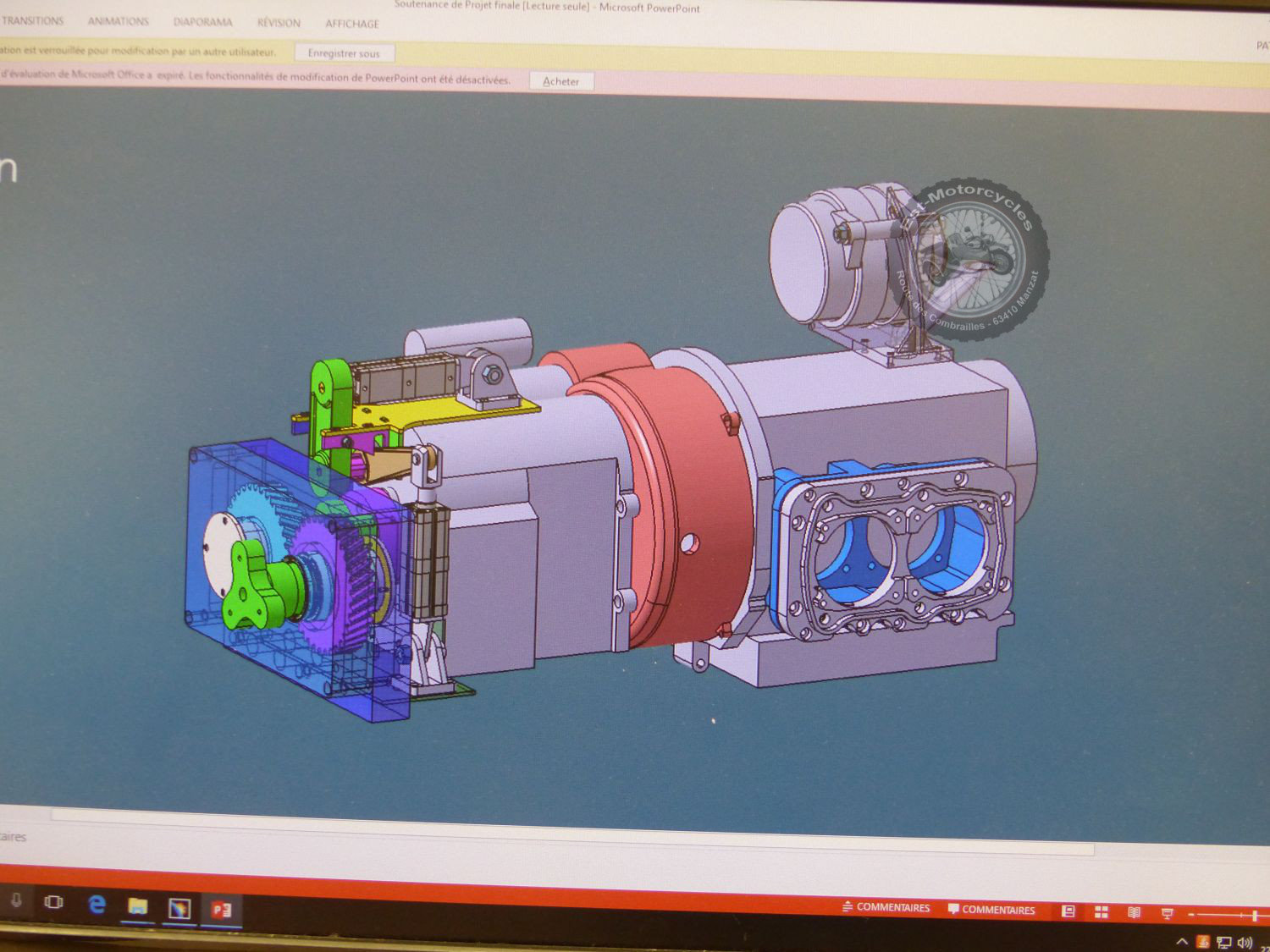The height and width of the screenshot is (952, 1270).
Task: Open the ANIMATIONS ribbon tab
Action: coord(119,21)
